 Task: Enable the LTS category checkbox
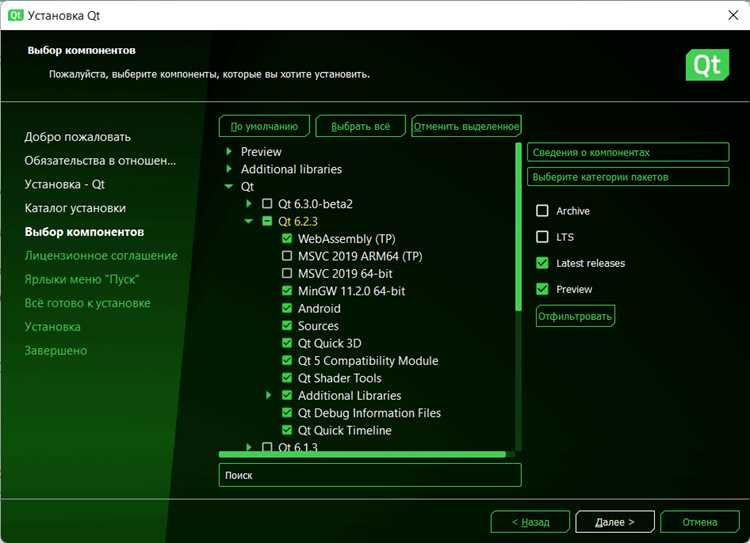[x=542, y=237]
